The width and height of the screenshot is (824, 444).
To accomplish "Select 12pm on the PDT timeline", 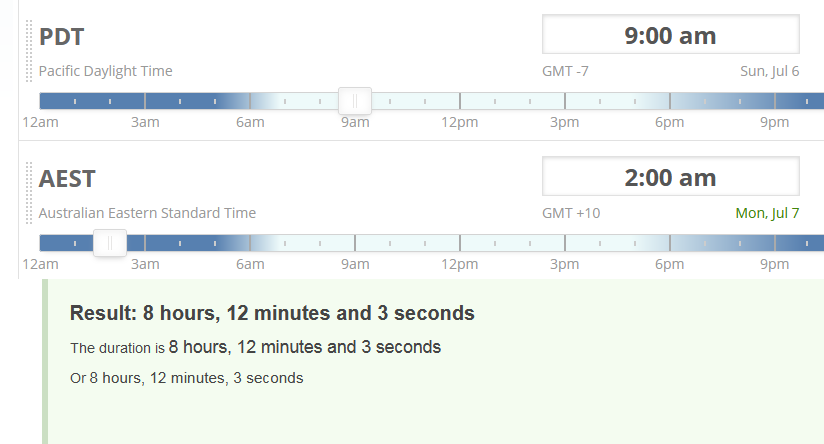I will [x=460, y=101].
